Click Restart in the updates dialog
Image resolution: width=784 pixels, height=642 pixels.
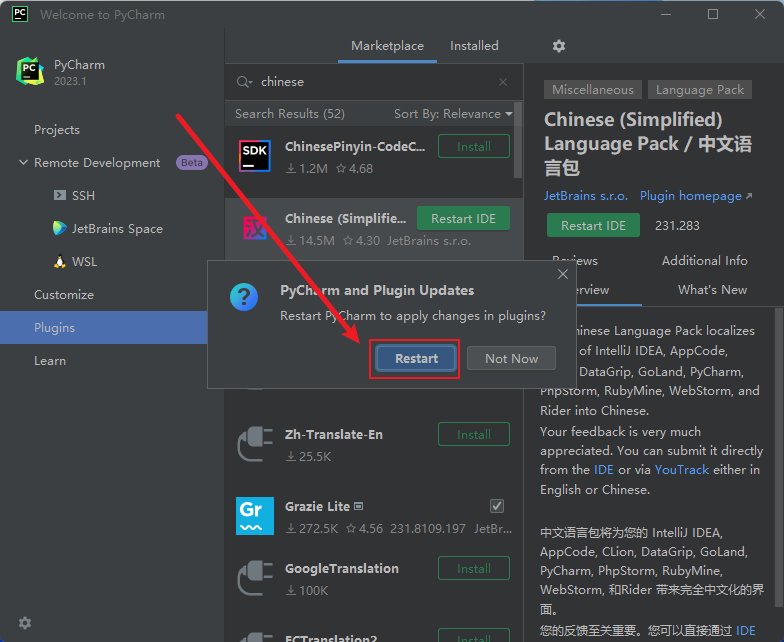(x=416, y=358)
